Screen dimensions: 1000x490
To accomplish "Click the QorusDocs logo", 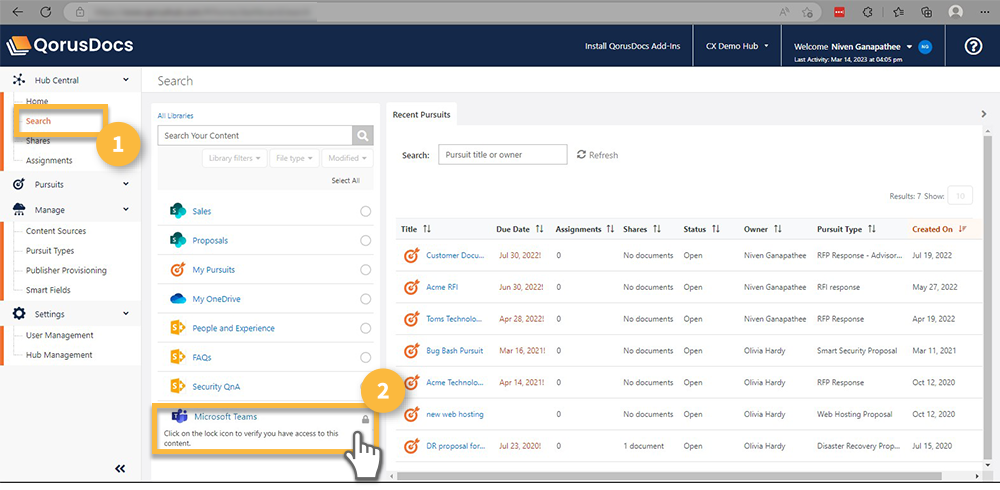I will click(70, 45).
